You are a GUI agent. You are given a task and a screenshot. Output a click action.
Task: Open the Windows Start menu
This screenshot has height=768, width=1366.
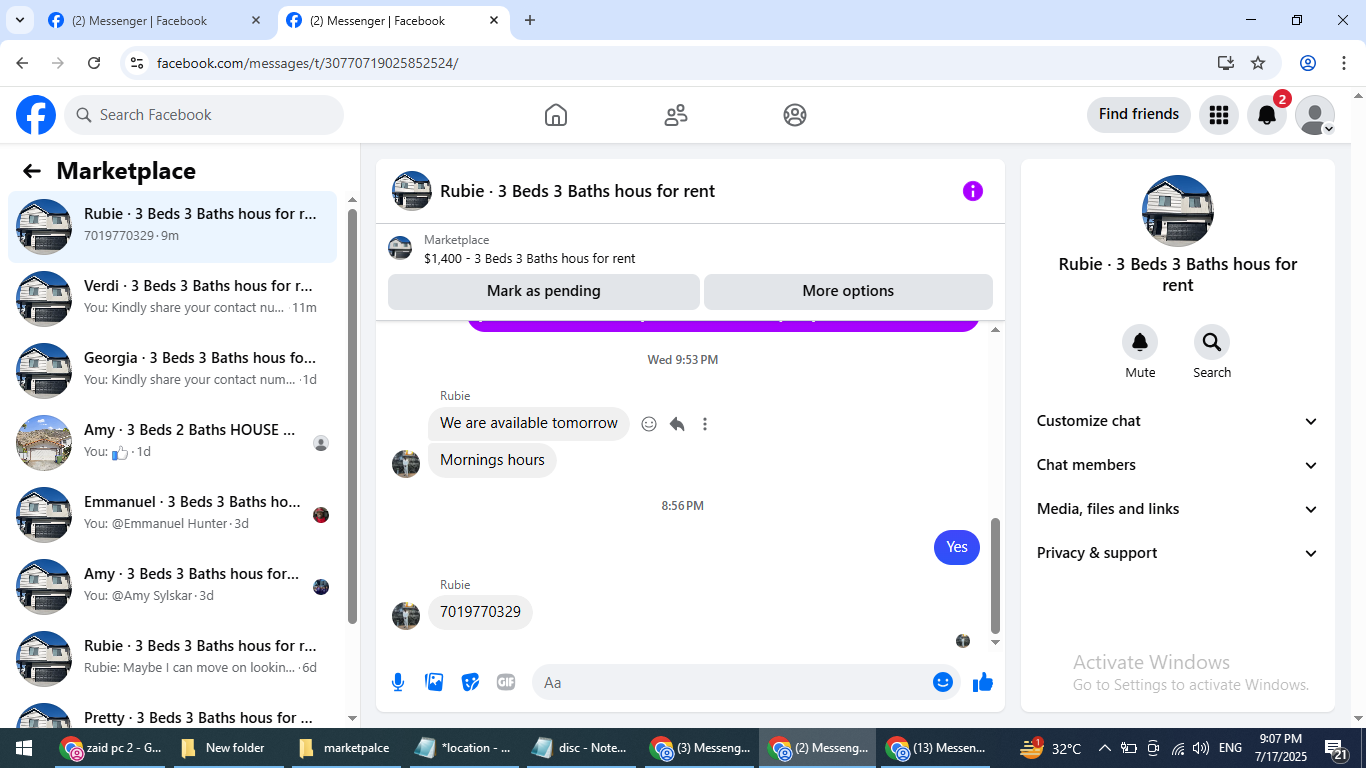[23, 748]
